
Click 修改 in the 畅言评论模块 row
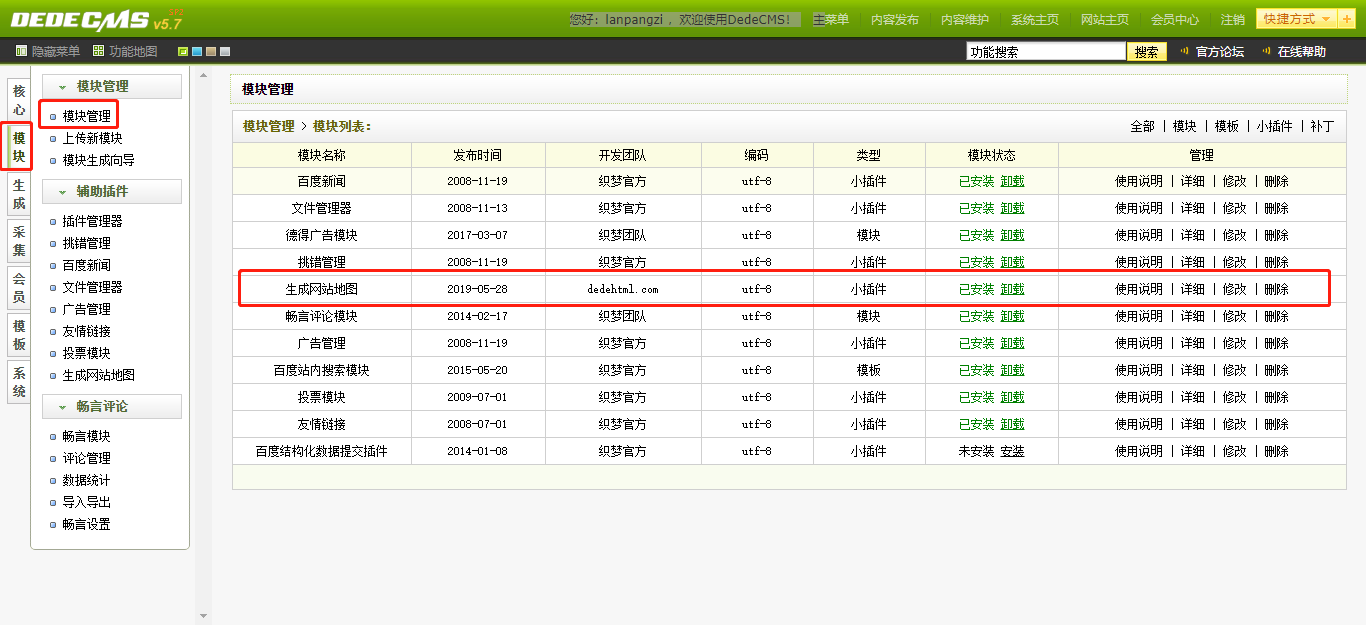pyautogui.click(x=1235, y=316)
